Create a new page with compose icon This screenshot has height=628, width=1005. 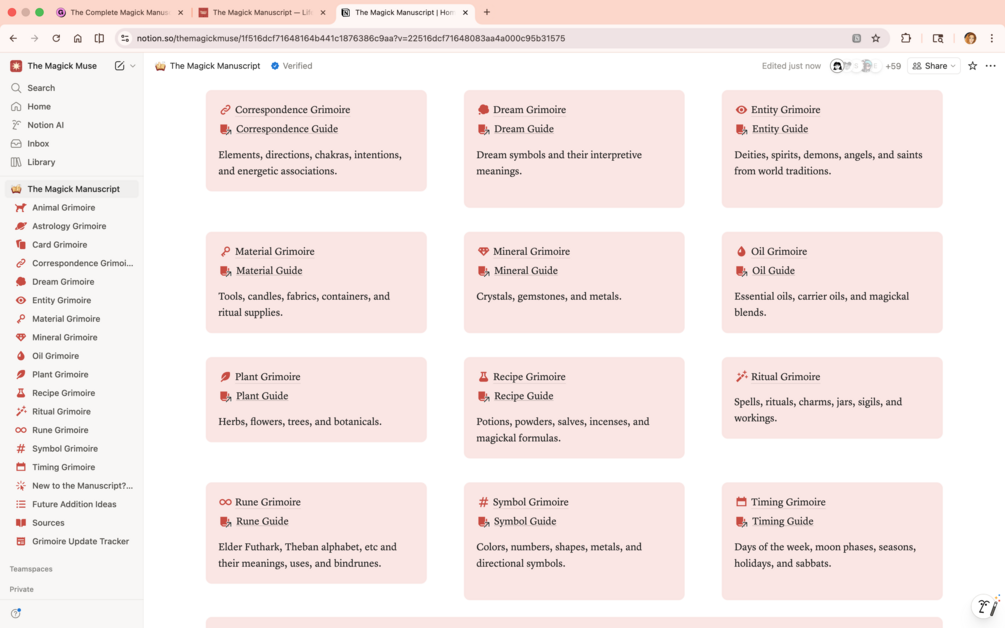tap(119, 65)
